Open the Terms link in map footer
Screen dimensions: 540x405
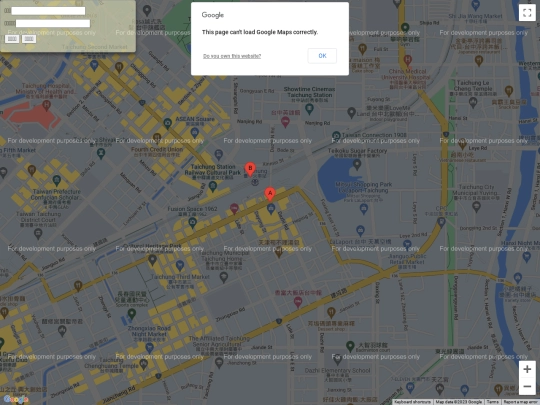point(492,402)
